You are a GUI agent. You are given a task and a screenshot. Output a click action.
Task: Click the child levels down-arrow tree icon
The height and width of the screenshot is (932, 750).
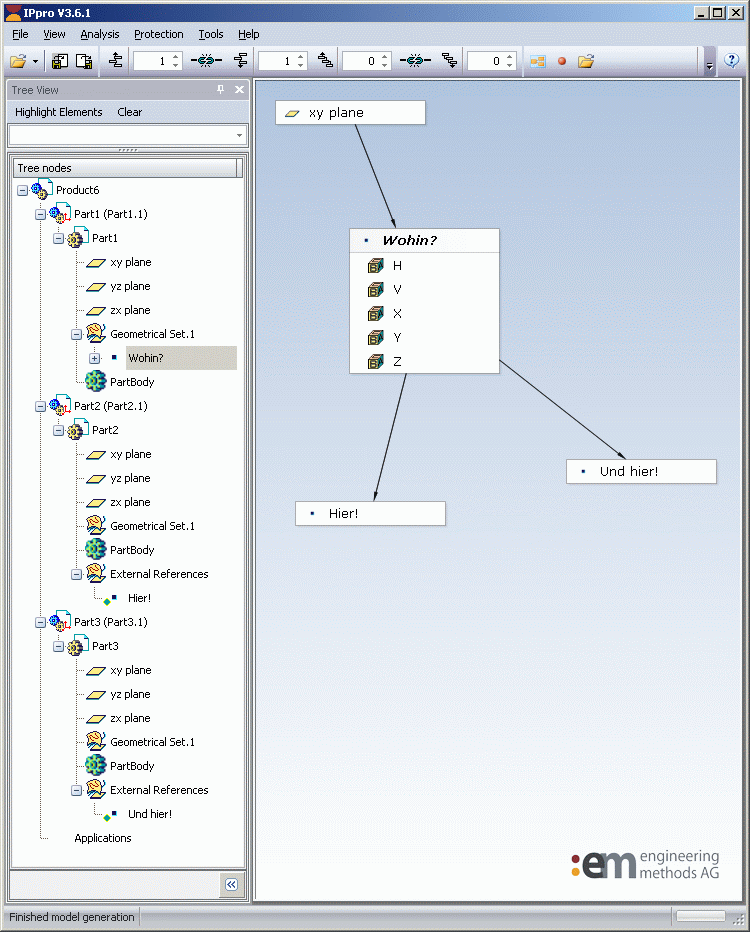(241, 60)
